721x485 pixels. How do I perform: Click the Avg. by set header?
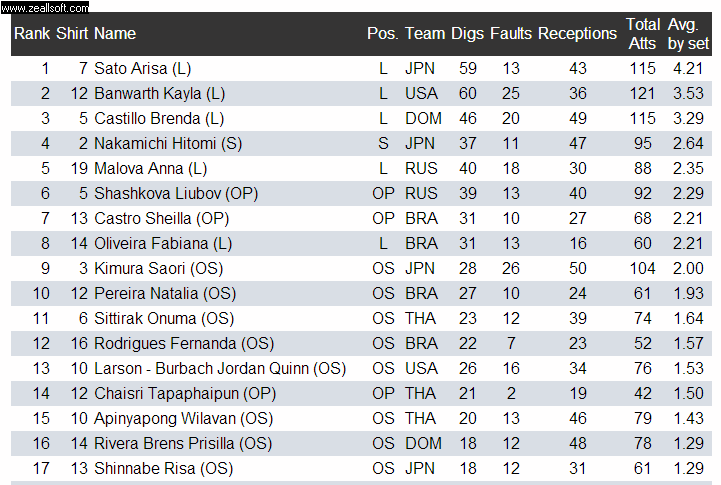688,34
